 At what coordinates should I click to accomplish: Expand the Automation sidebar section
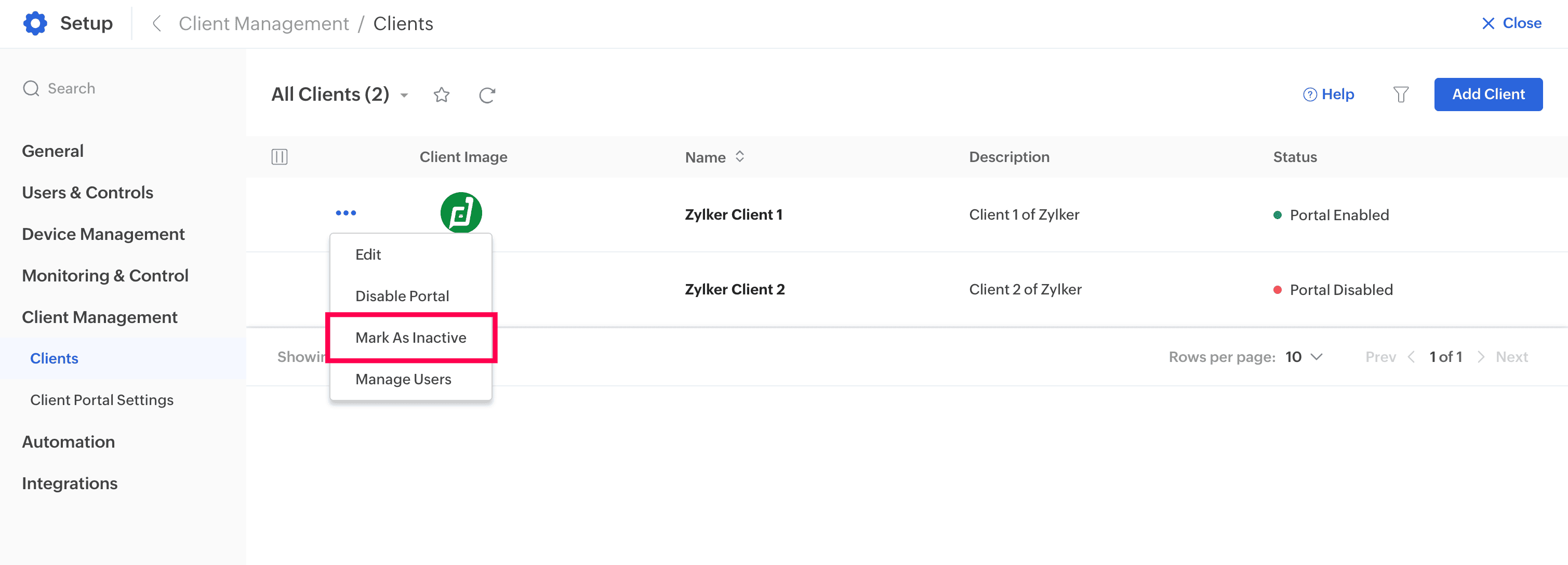[x=68, y=441]
